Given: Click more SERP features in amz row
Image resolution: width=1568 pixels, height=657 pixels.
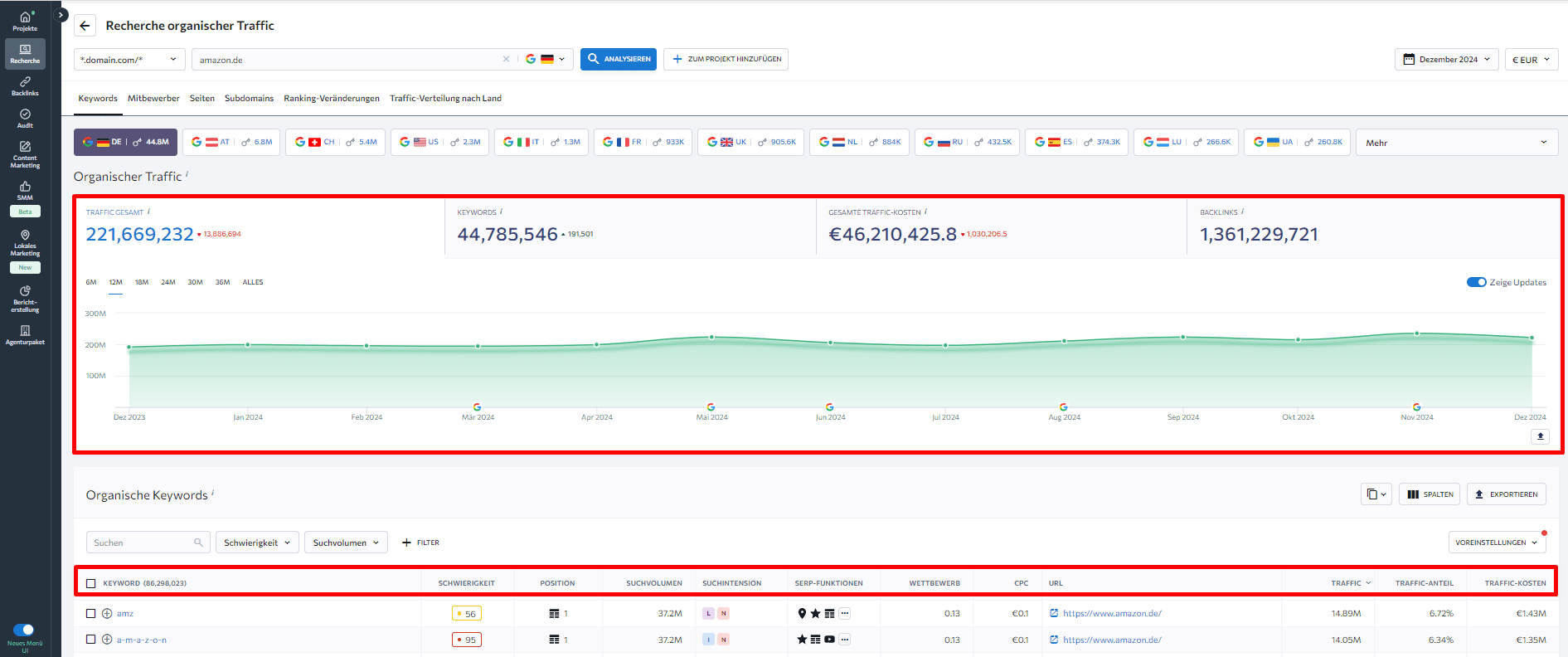Looking at the screenshot, I should (845, 614).
